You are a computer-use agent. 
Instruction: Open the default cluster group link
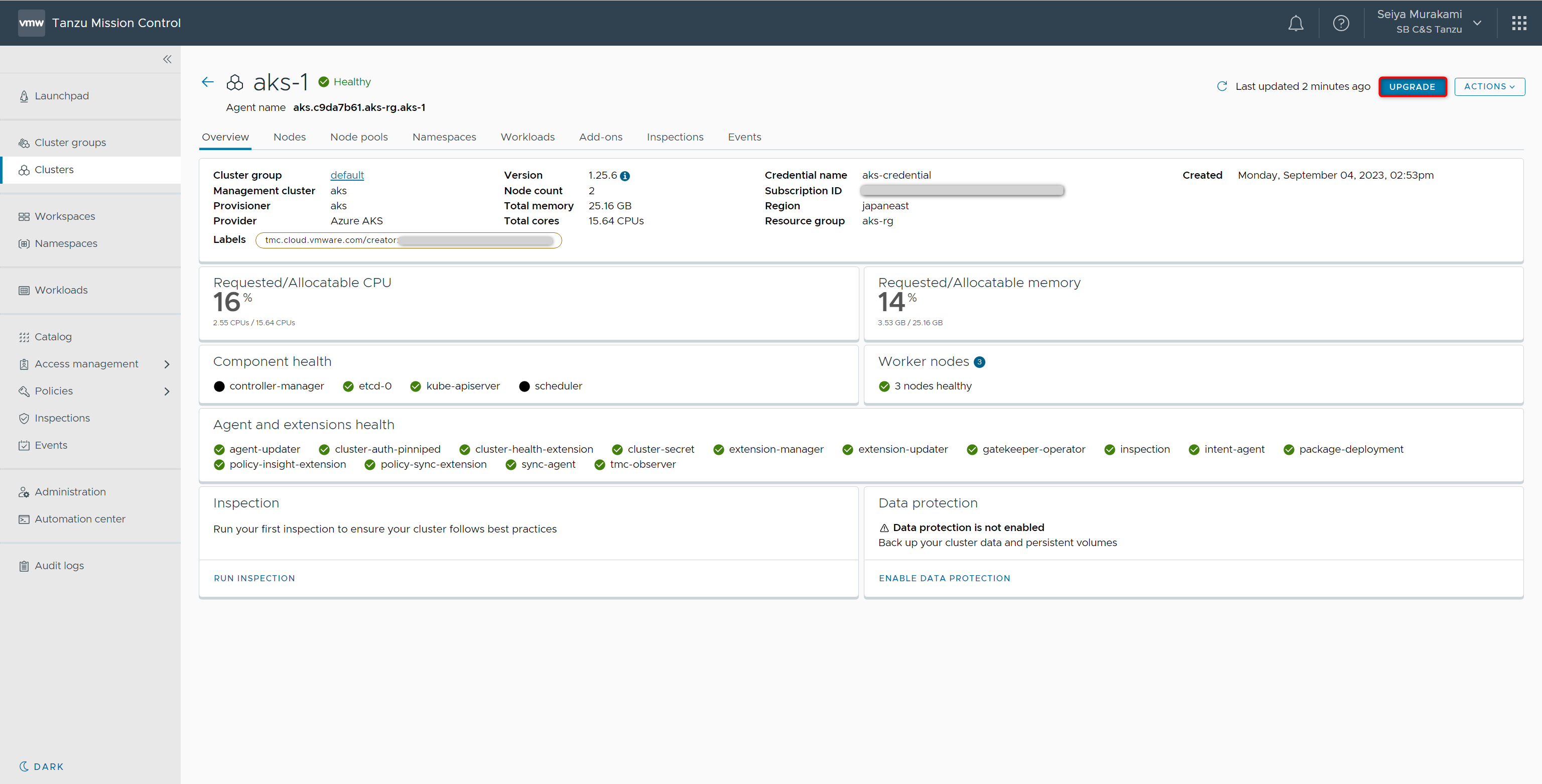pyautogui.click(x=346, y=175)
